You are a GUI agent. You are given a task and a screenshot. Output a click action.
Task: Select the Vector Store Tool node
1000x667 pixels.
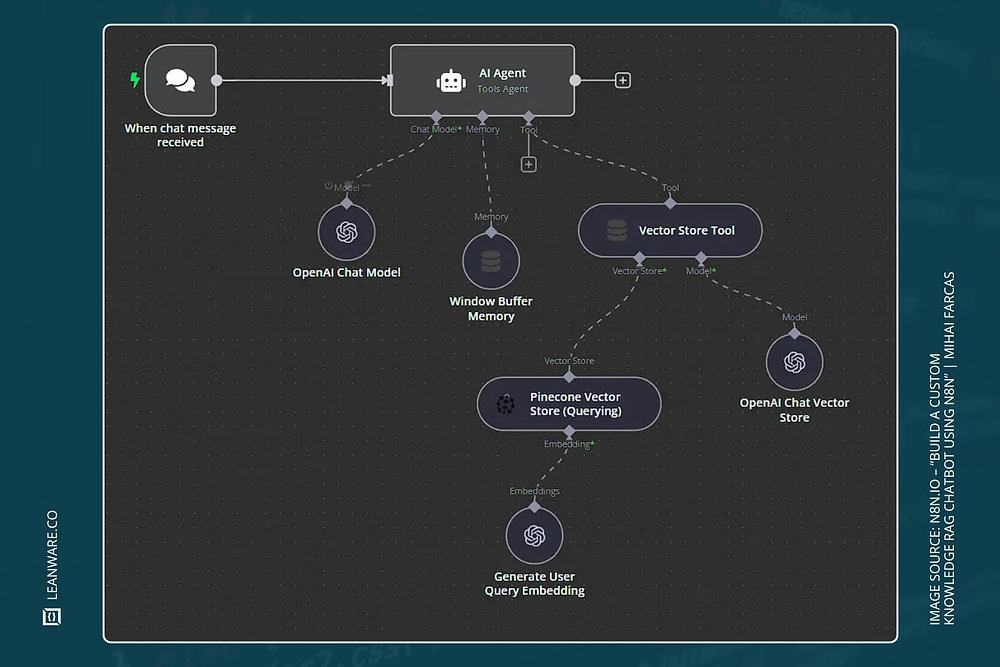pos(670,230)
